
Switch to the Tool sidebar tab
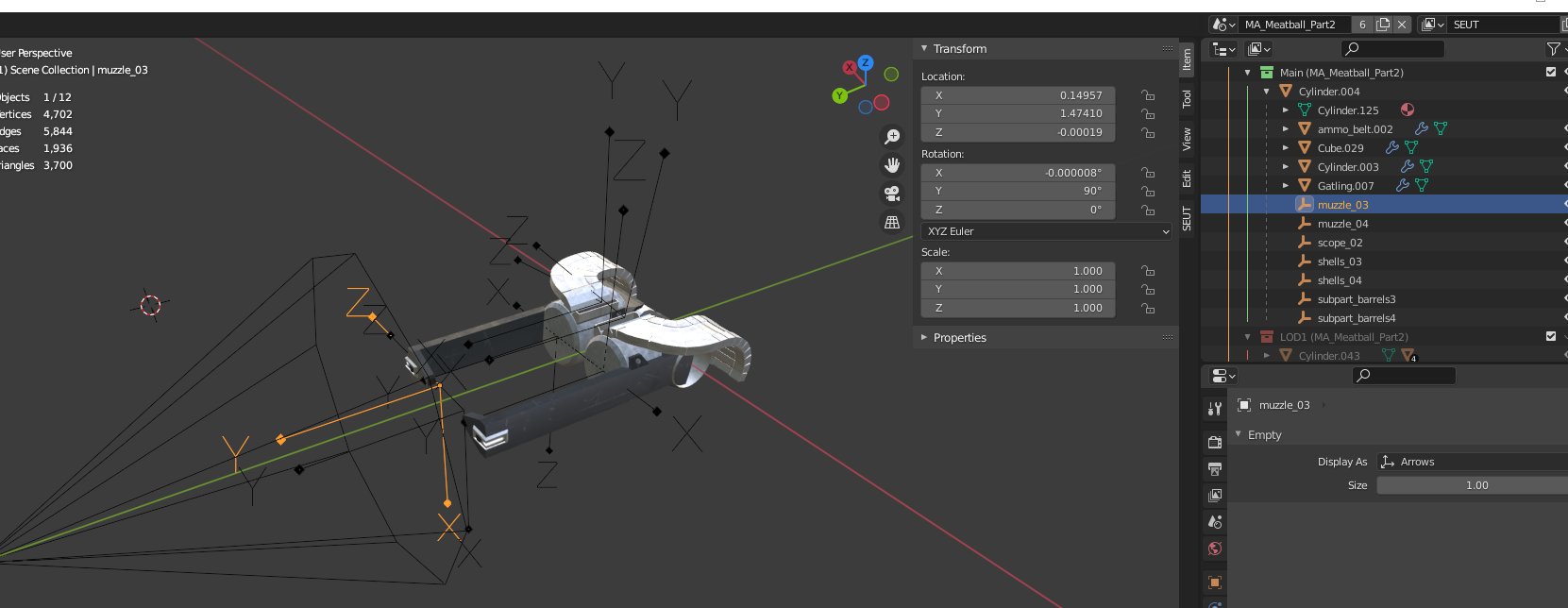(1187, 99)
